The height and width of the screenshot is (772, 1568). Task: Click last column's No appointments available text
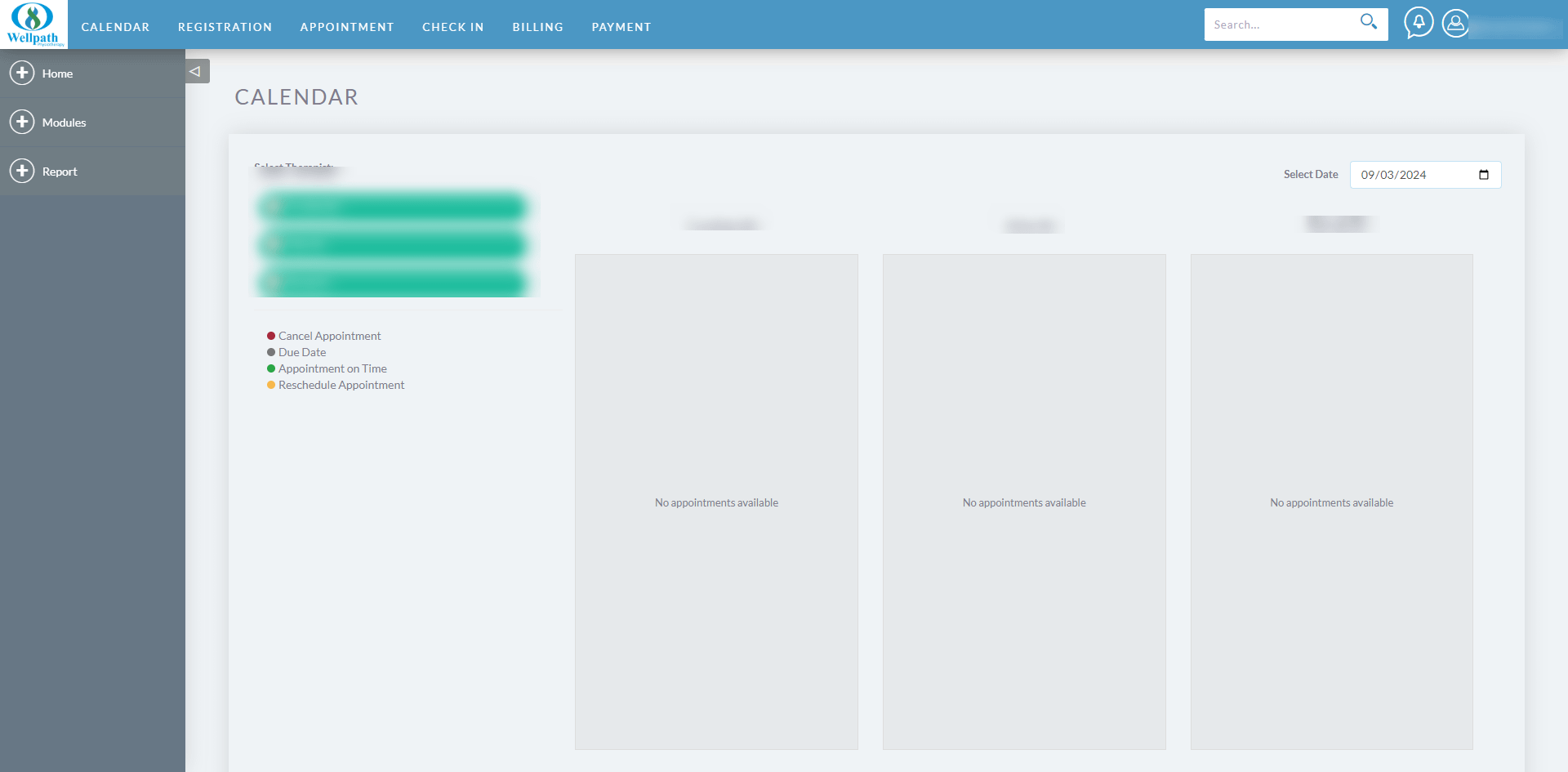(x=1332, y=502)
